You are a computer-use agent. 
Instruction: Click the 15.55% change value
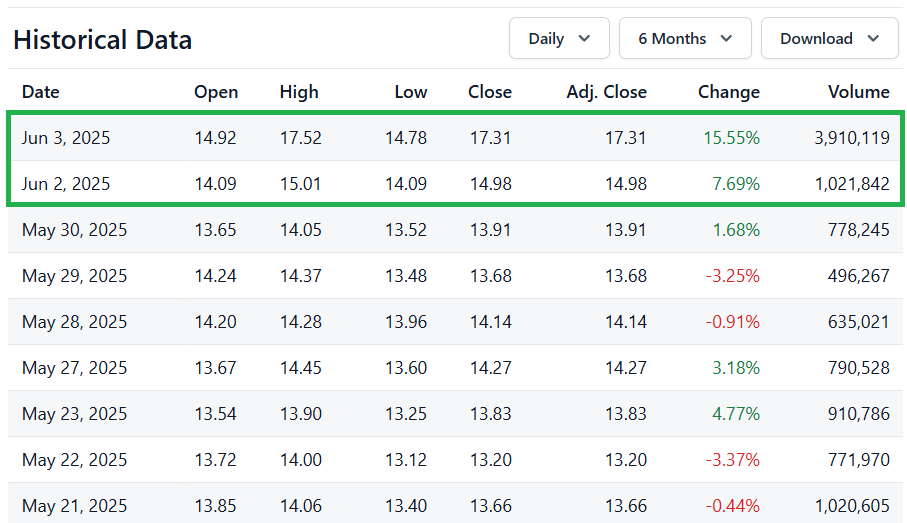point(731,138)
